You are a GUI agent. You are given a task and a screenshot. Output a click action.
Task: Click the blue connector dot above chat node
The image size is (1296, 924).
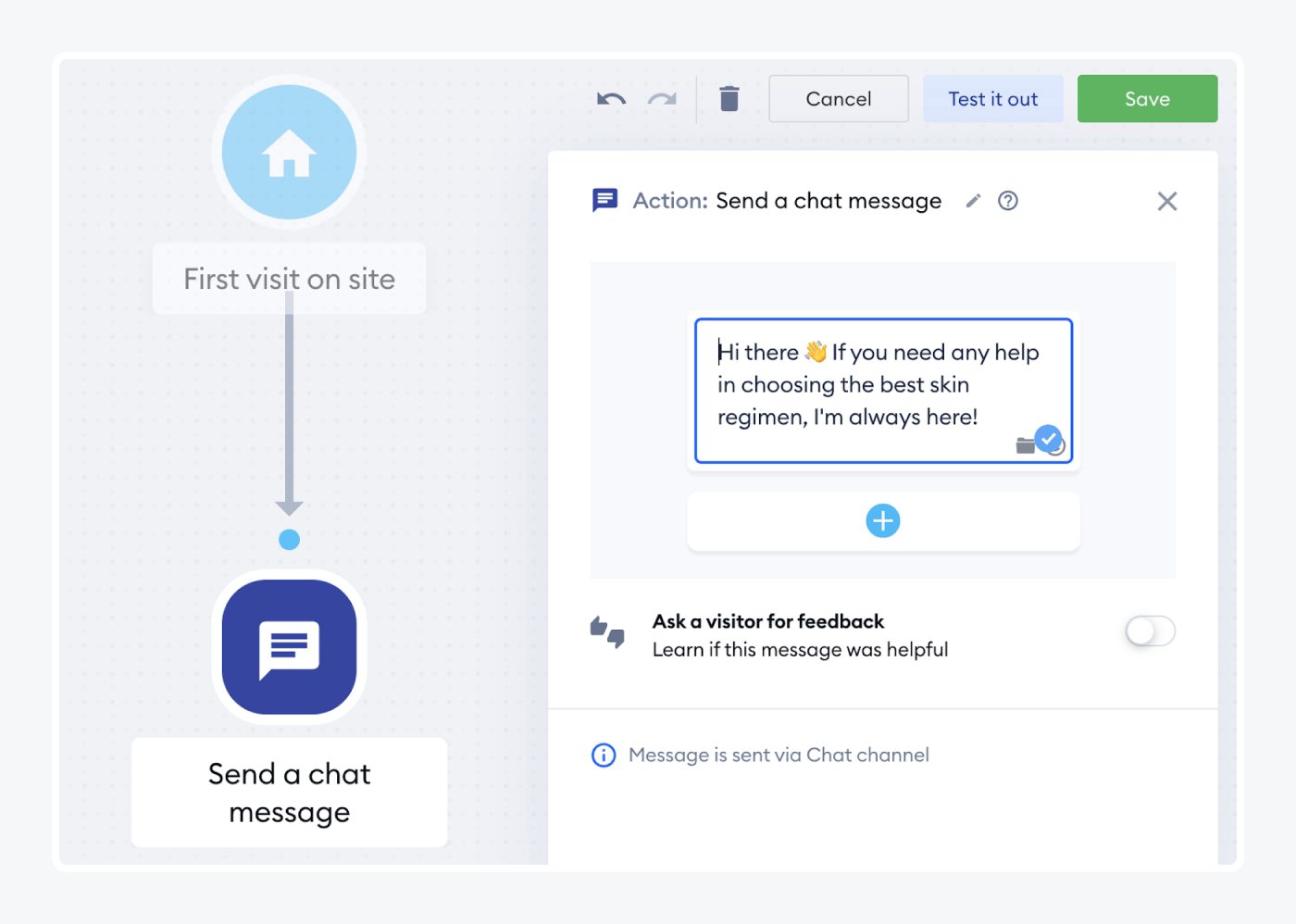point(290,540)
